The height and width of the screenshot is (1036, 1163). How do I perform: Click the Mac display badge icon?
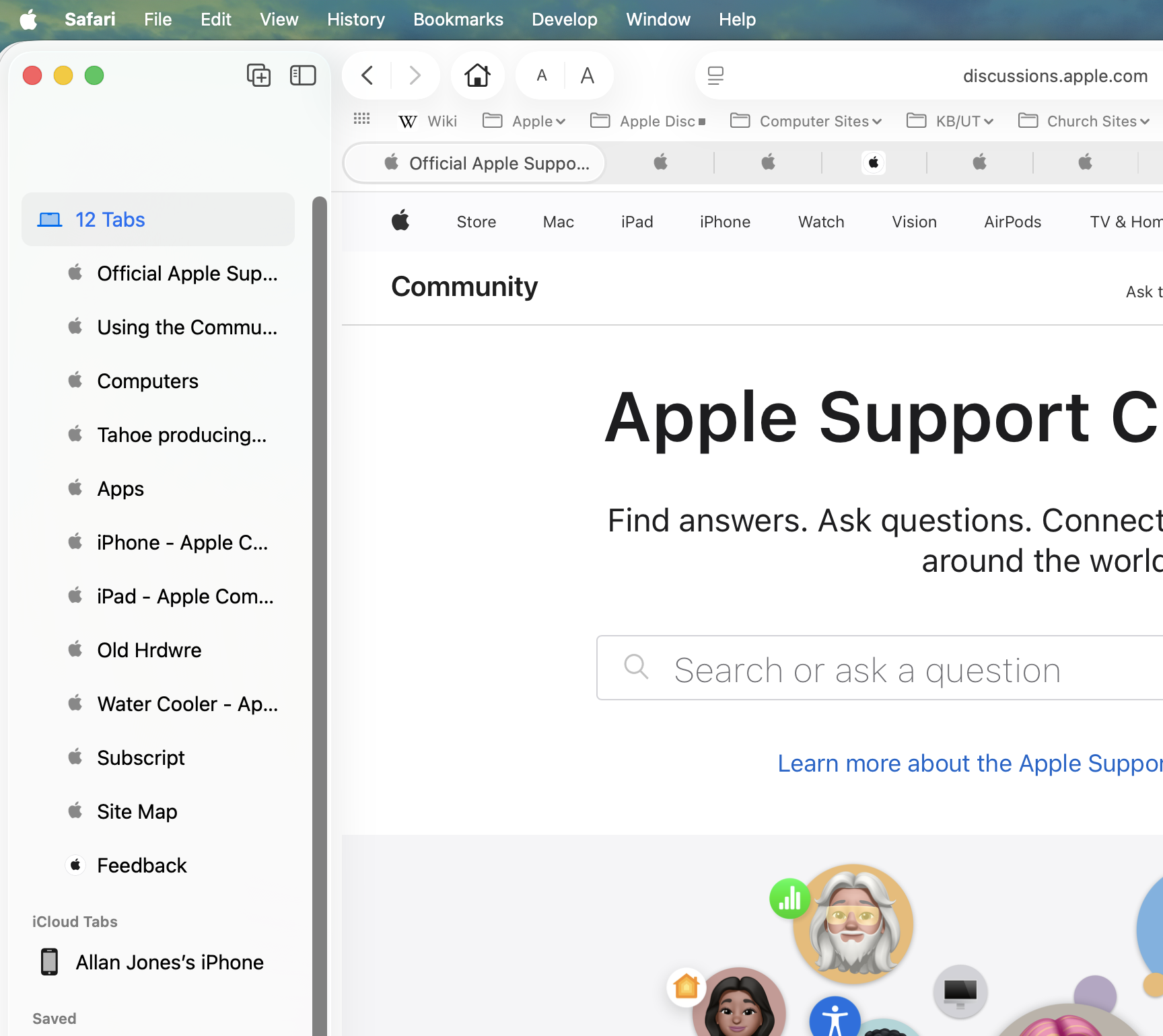[960, 992]
